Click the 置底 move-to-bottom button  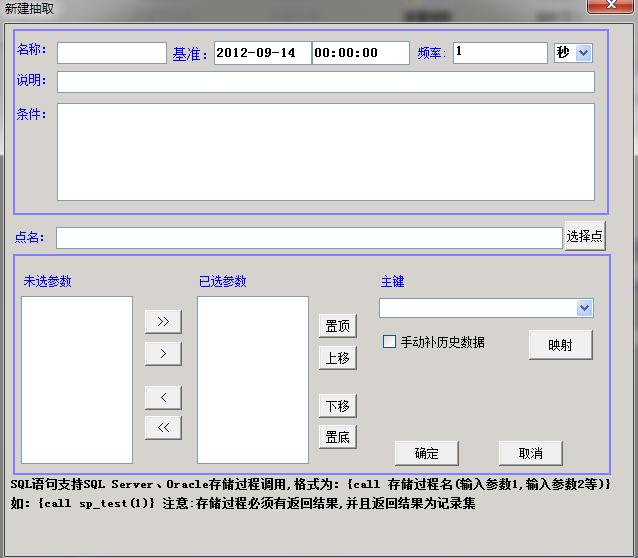click(x=338, y=437)
